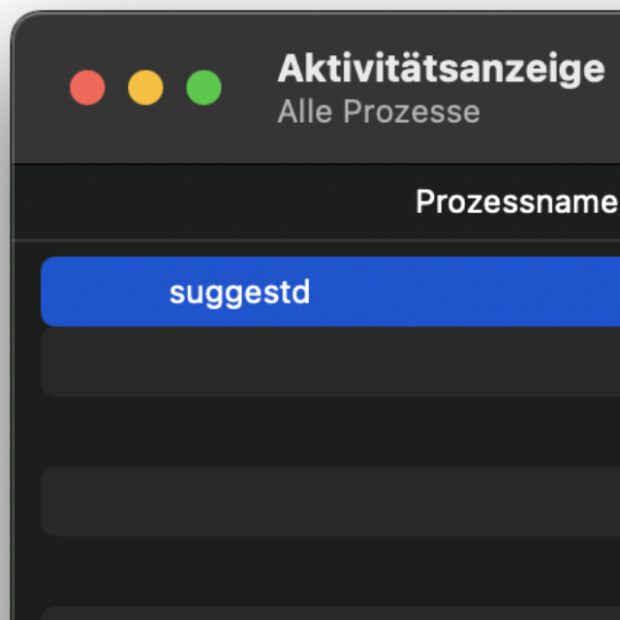620x620 pixels.
Task: Click title bar area below Alle Prozesse
Action: click(x=378, y=145)
